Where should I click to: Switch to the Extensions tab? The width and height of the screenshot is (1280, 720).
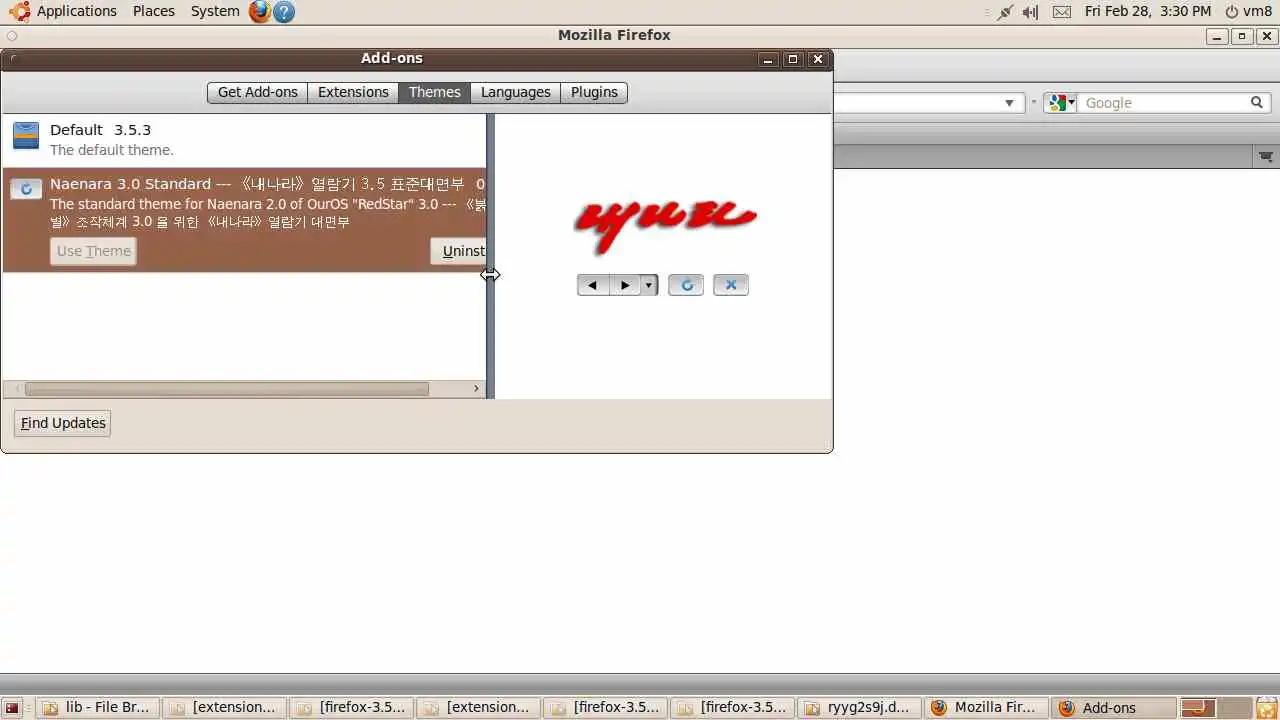353,92
